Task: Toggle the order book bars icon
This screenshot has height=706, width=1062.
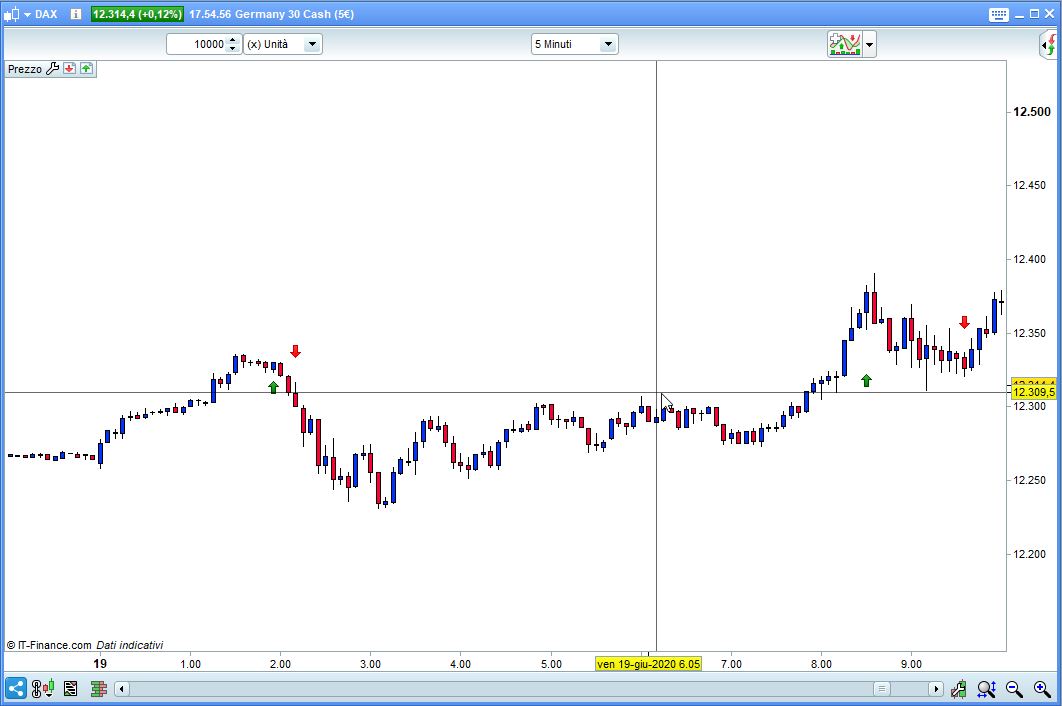Action: 99,689
